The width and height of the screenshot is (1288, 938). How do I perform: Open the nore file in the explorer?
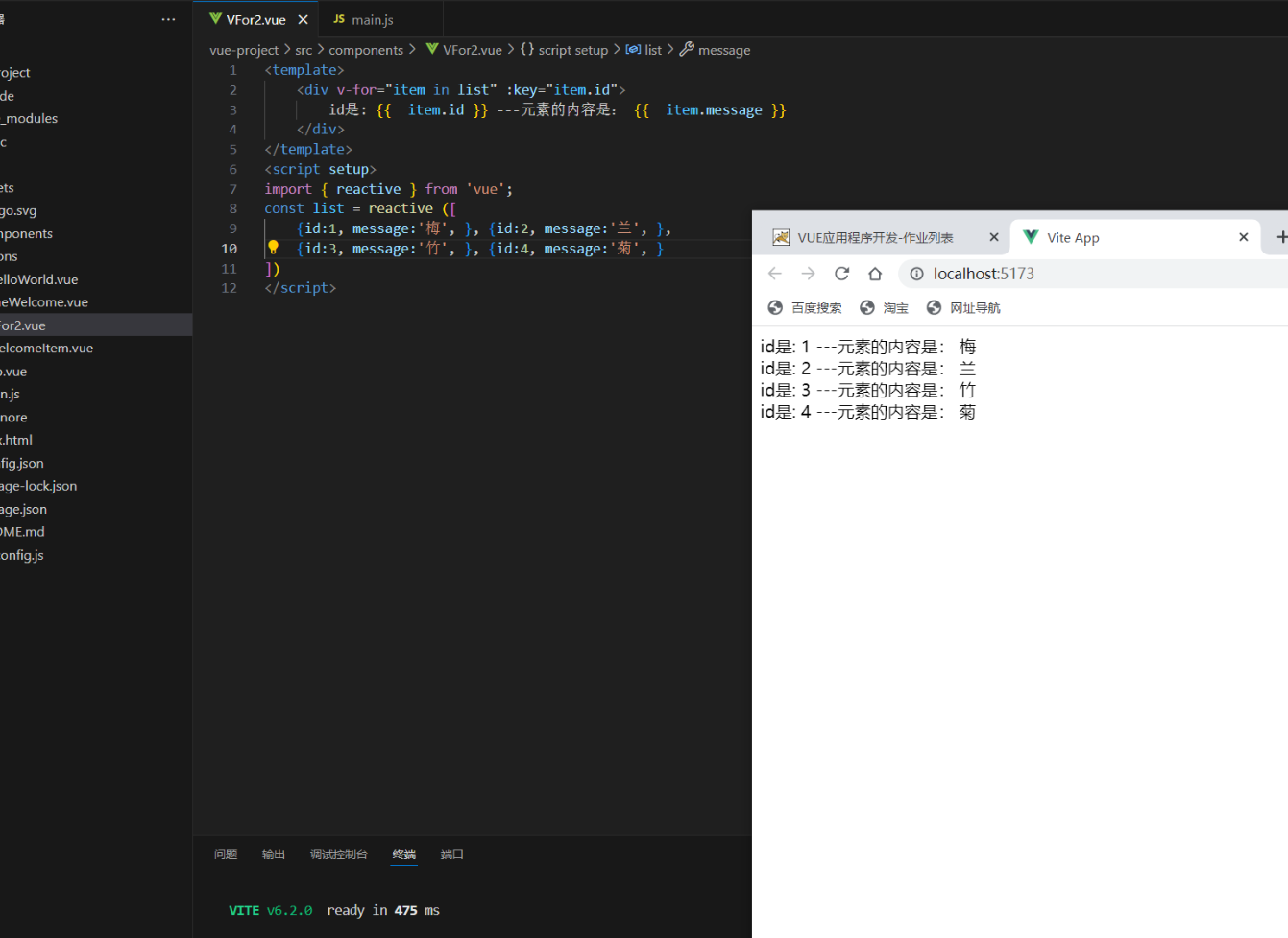[13, 417]
